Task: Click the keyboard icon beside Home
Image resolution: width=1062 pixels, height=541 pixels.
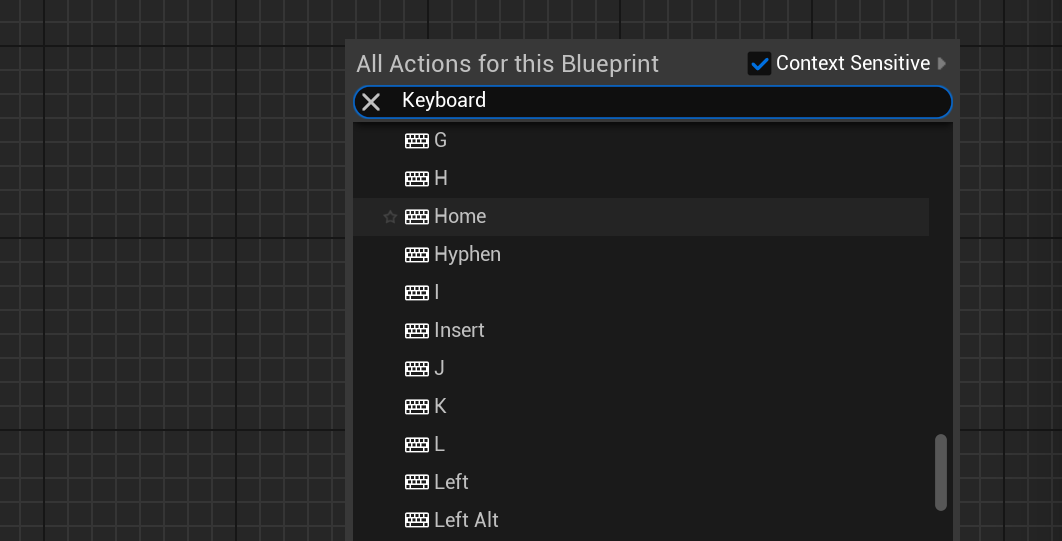Action: point(416,217)
